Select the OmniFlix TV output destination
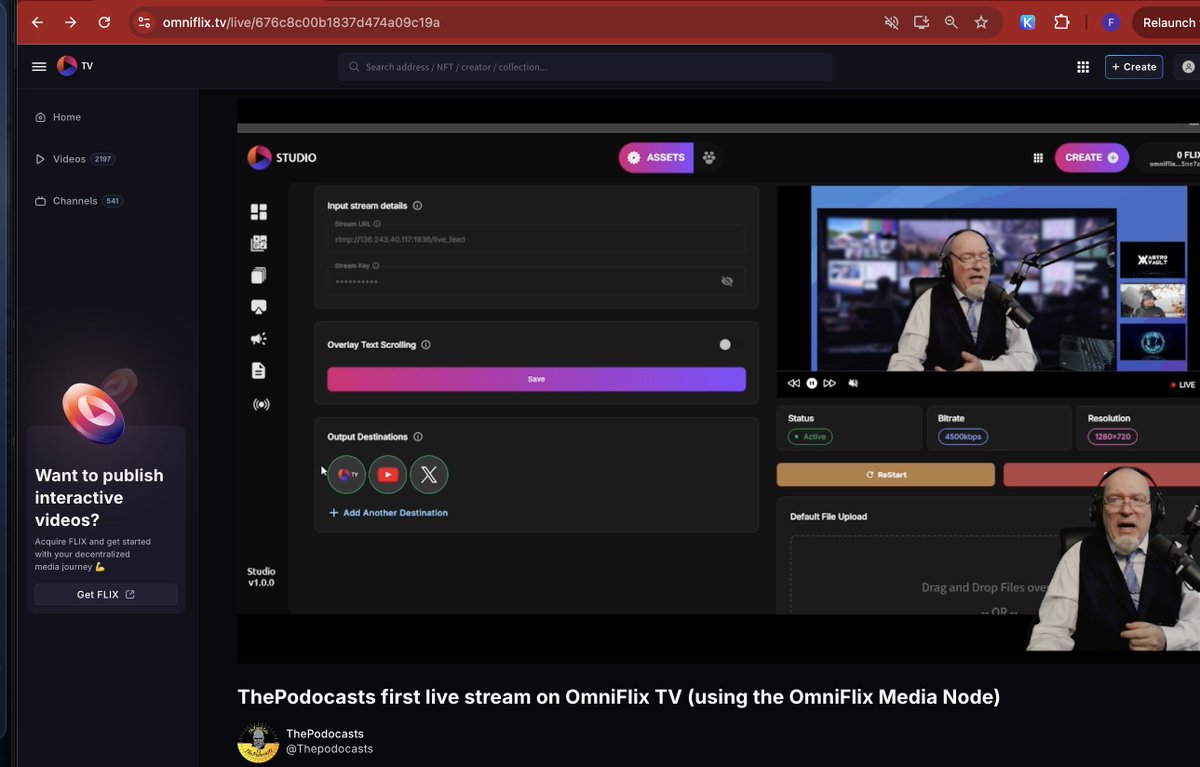The image size is (1200, 767). coord(347,474)
